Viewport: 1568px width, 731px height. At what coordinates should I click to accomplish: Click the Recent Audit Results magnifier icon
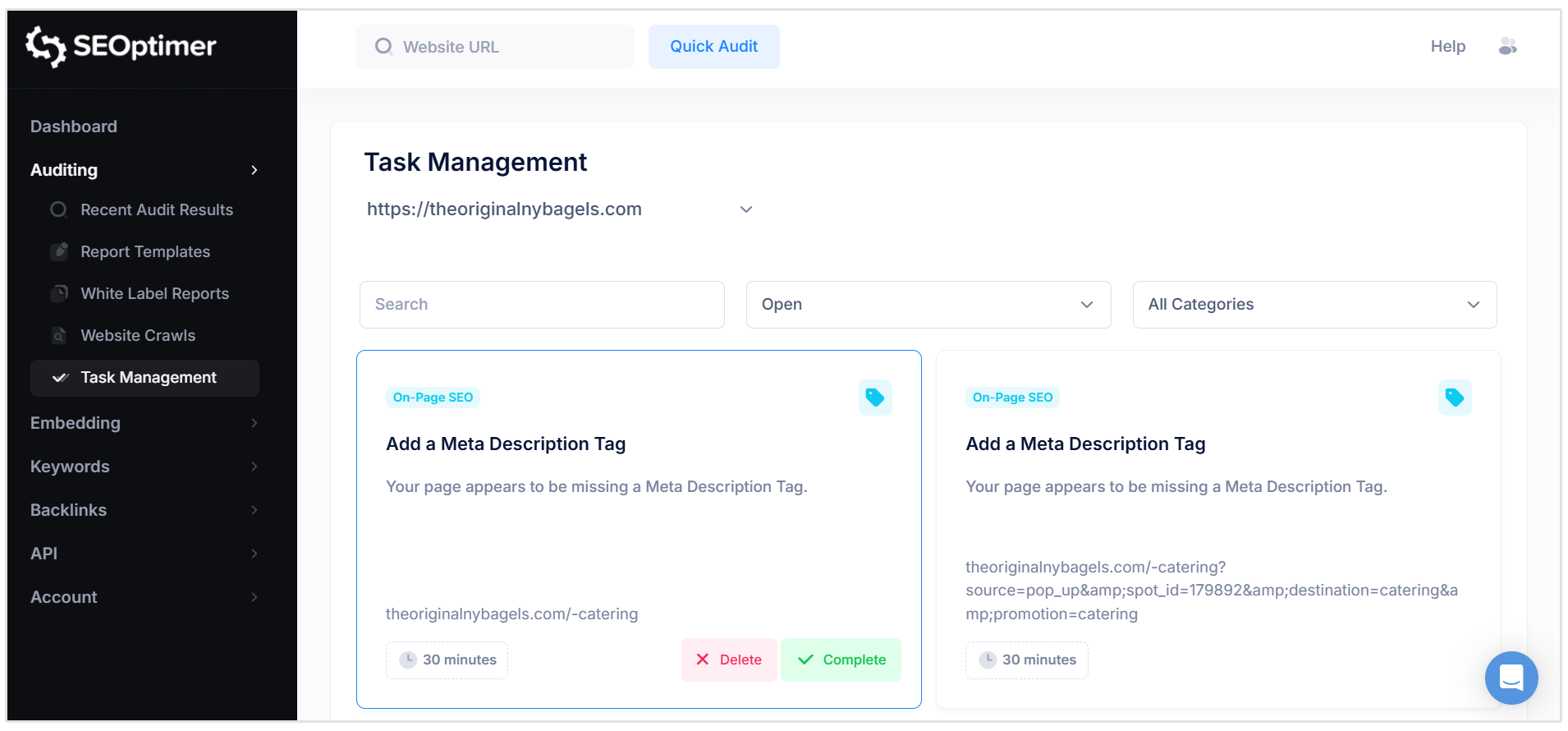(x=58, y=209)
